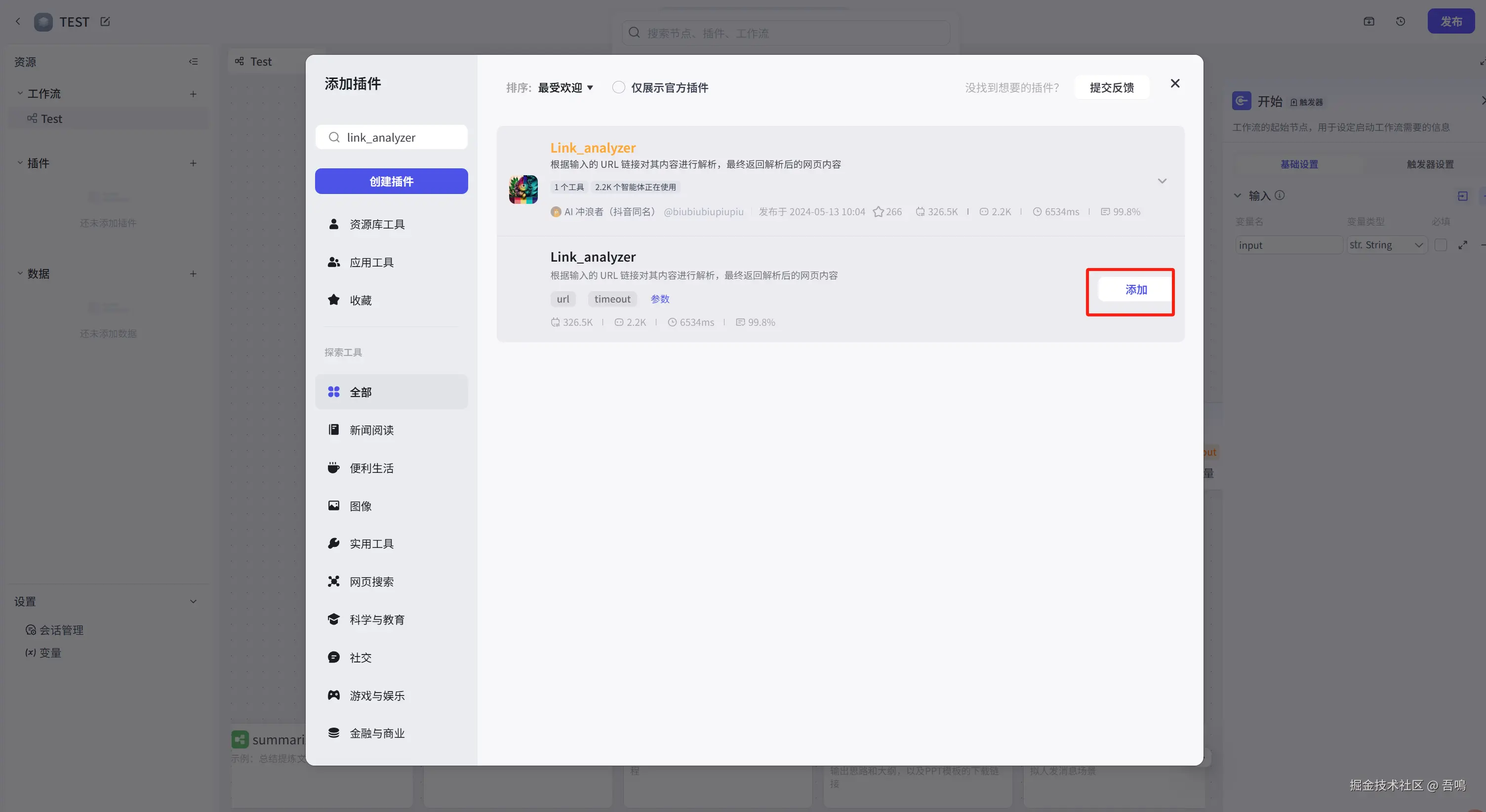Select the 图像 image category

[x=360, y=506]
